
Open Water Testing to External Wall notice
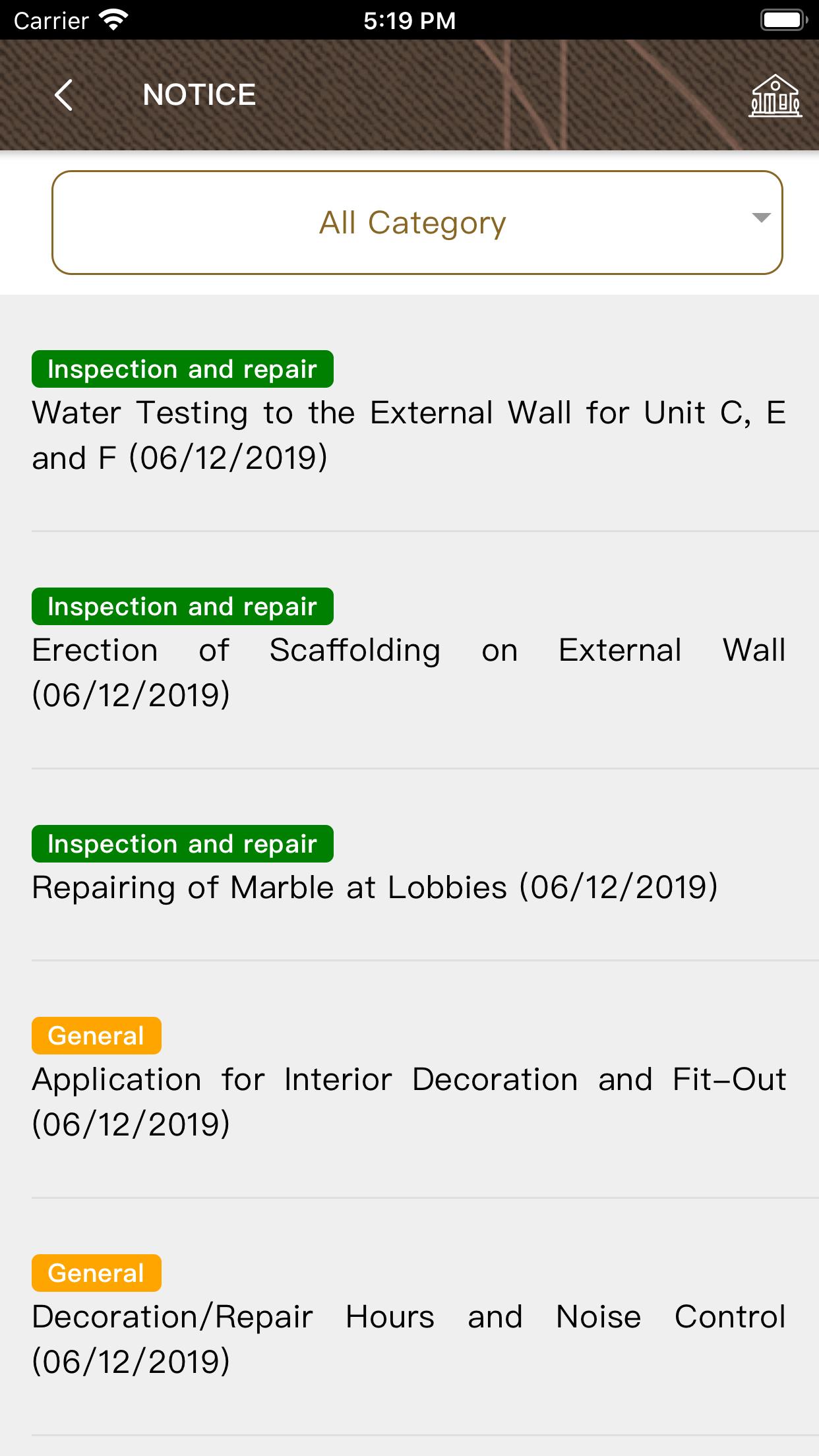409,435
